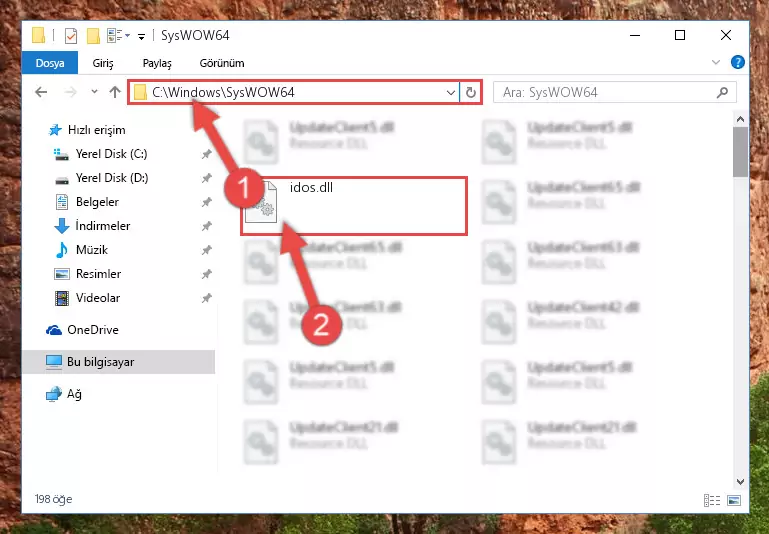Select Bu bilgisayar in the navigation pane
The height and width of the screenshot is (534, 769).
[x=118, y=362]
